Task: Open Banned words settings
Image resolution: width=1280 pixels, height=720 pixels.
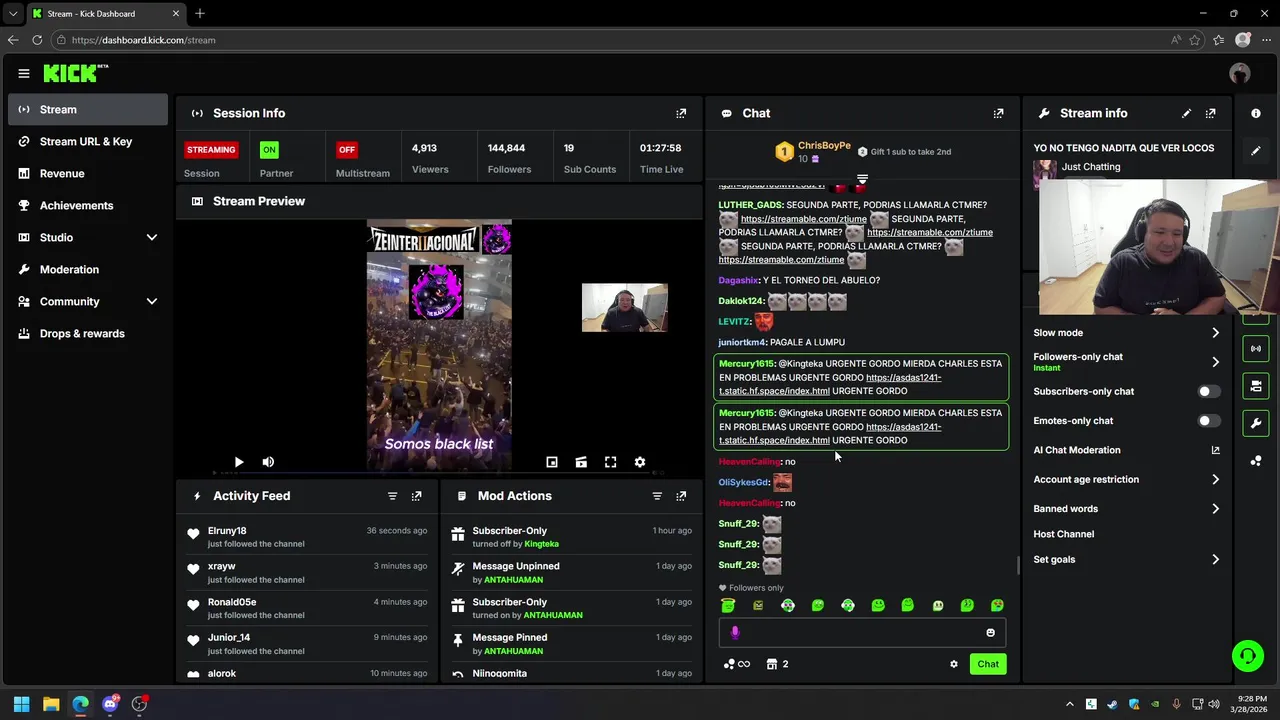Action: click(x=1127, y=509)
